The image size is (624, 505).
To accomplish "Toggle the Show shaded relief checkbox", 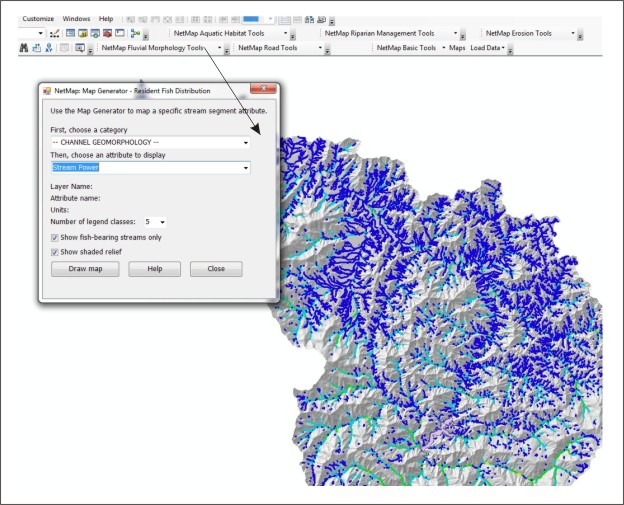I will 55,252.
